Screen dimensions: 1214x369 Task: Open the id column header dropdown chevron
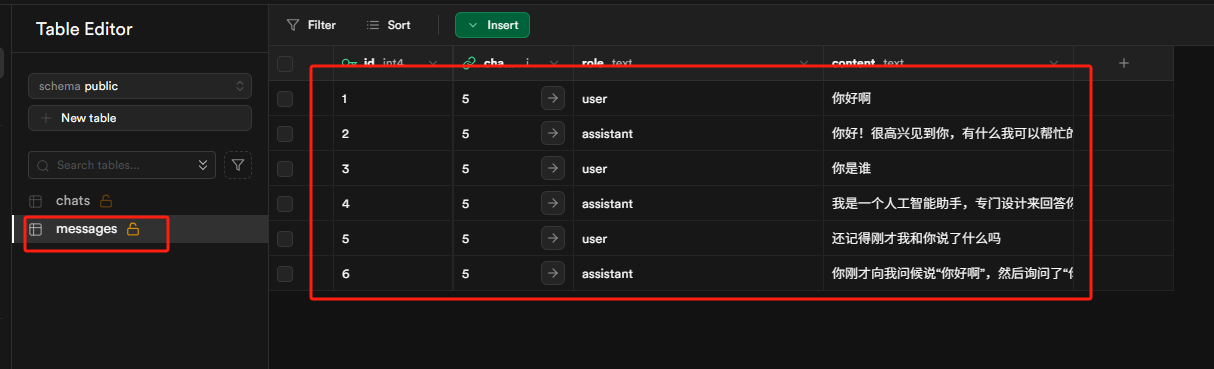(x=433, y=64)
